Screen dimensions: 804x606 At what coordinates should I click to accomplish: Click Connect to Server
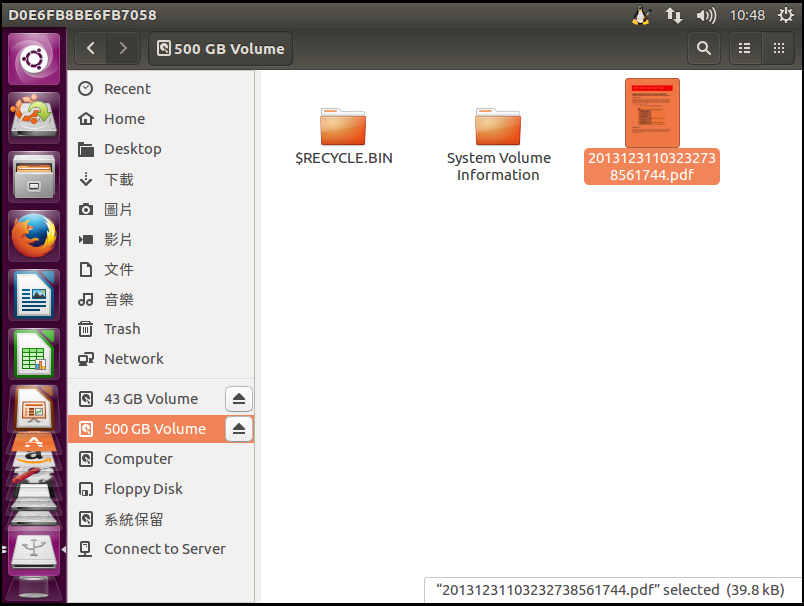(160, 549)
